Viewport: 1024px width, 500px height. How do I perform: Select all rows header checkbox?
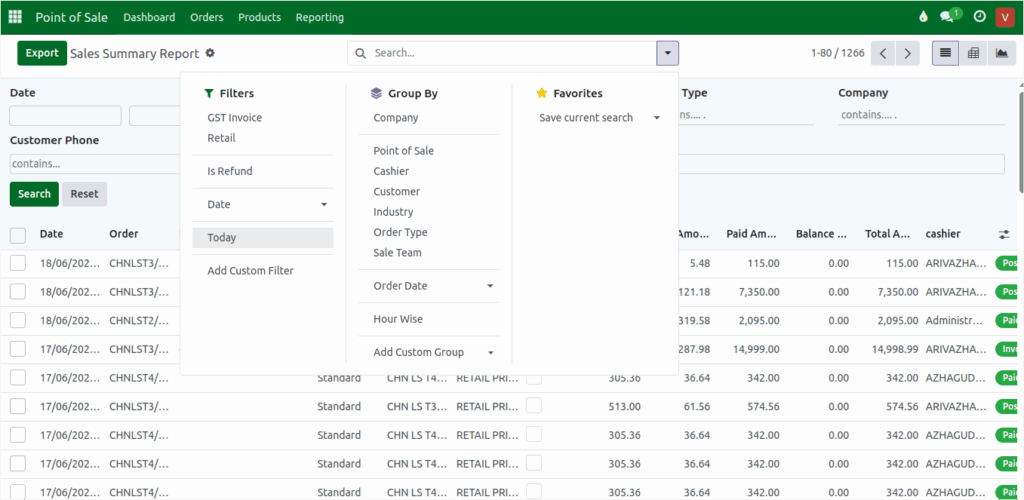click(18, 235)
